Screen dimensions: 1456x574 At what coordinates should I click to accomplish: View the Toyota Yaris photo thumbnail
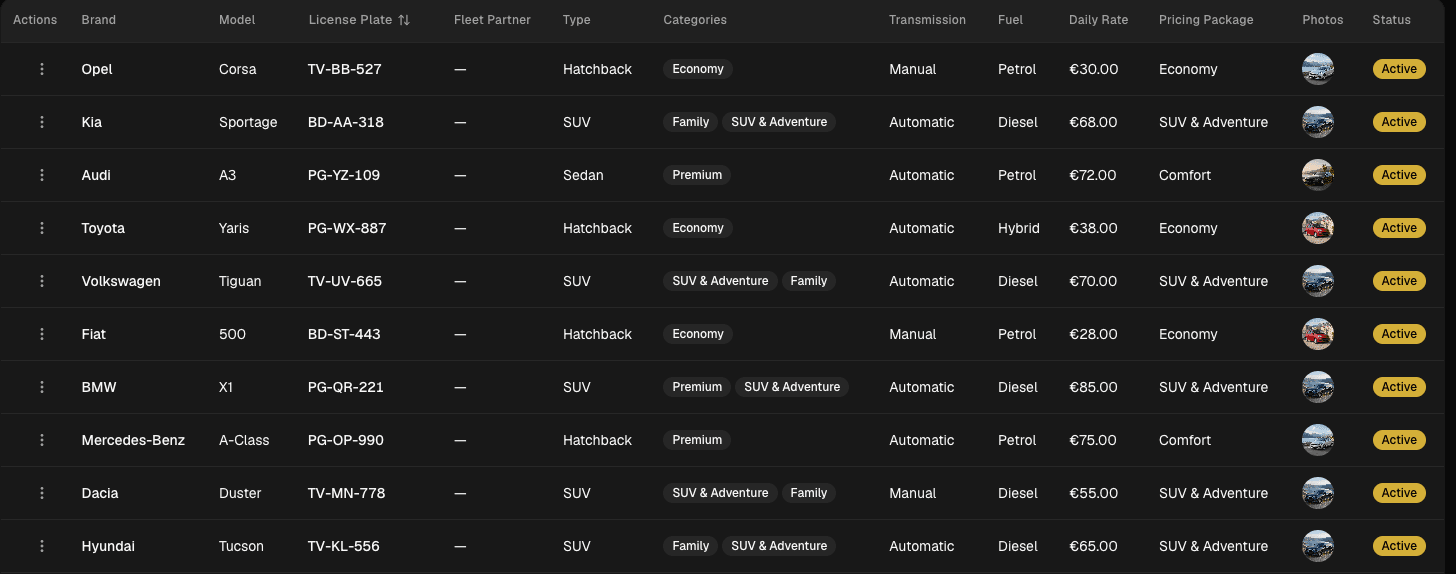pyautogui.click(x=1318, y=228)
